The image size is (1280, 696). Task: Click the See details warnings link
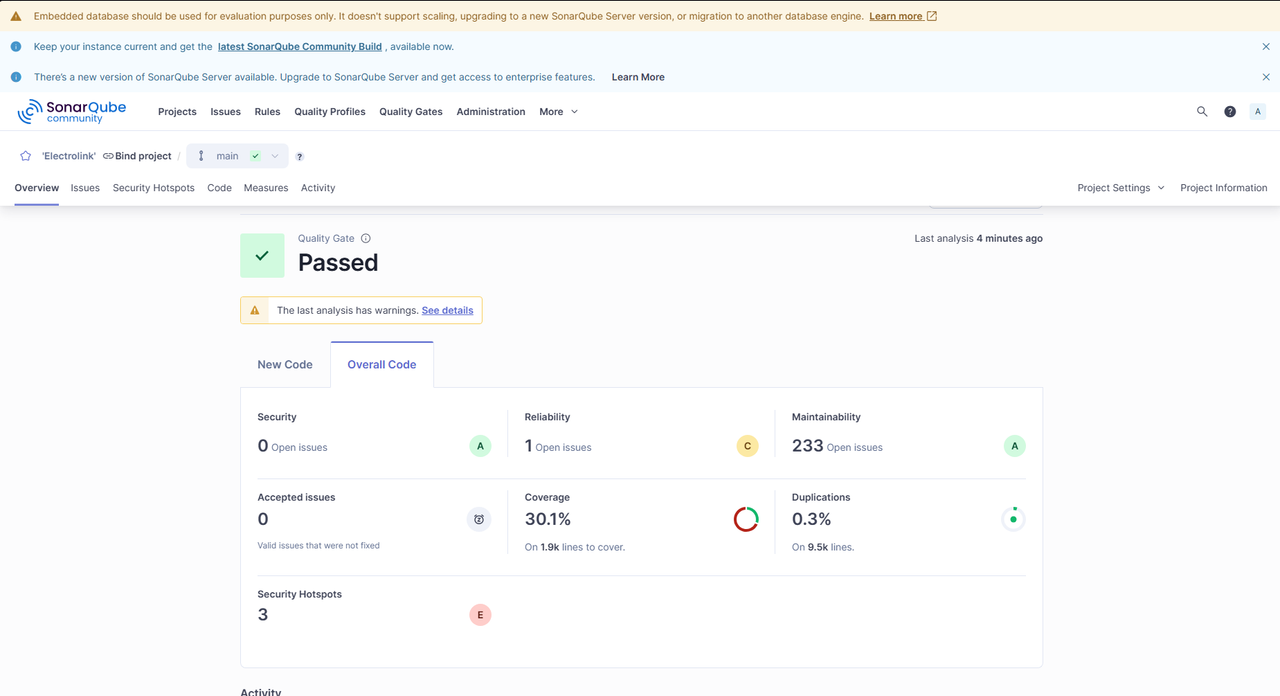(x=447, y=311)
